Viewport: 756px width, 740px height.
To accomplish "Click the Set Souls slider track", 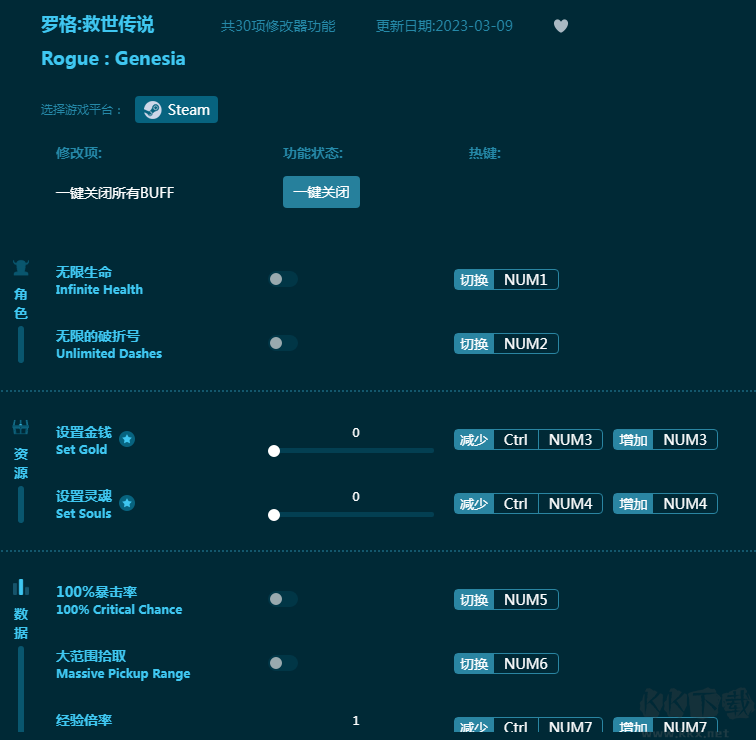I will click(354, 515).
